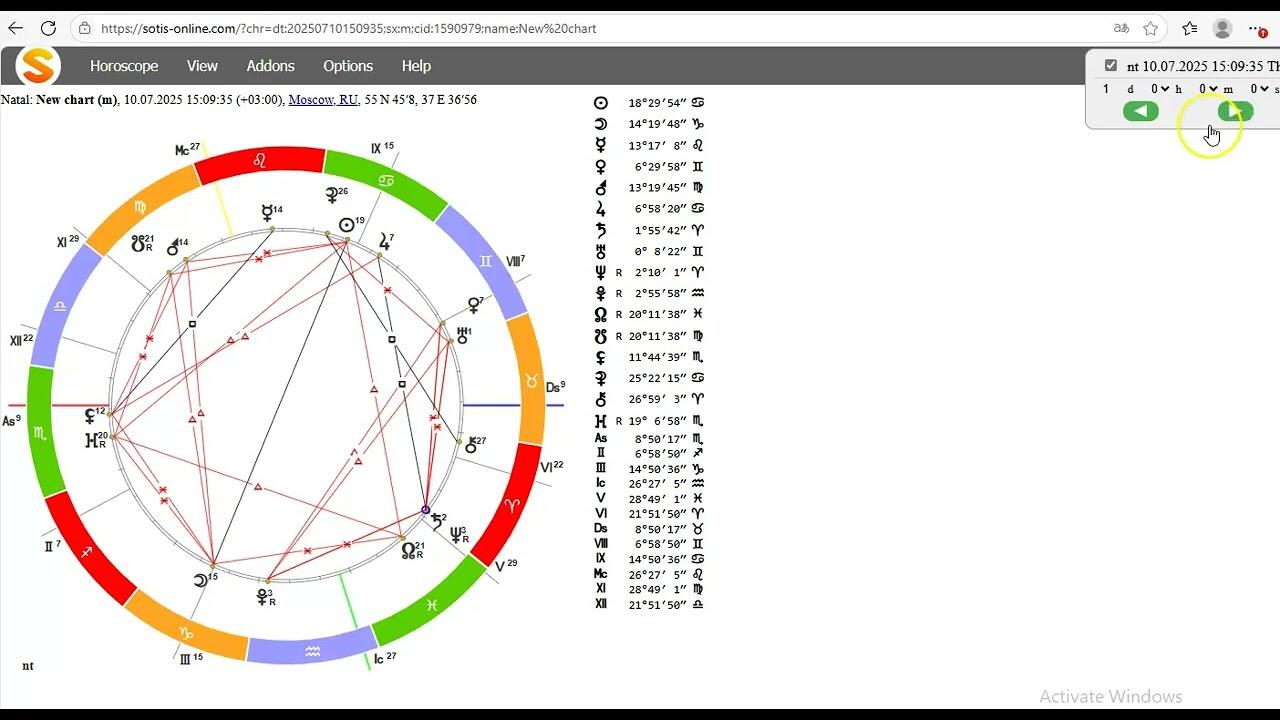Click the Sun glyph in the chart wheel
The image size is (1280, 720).
tap(347, 225)
